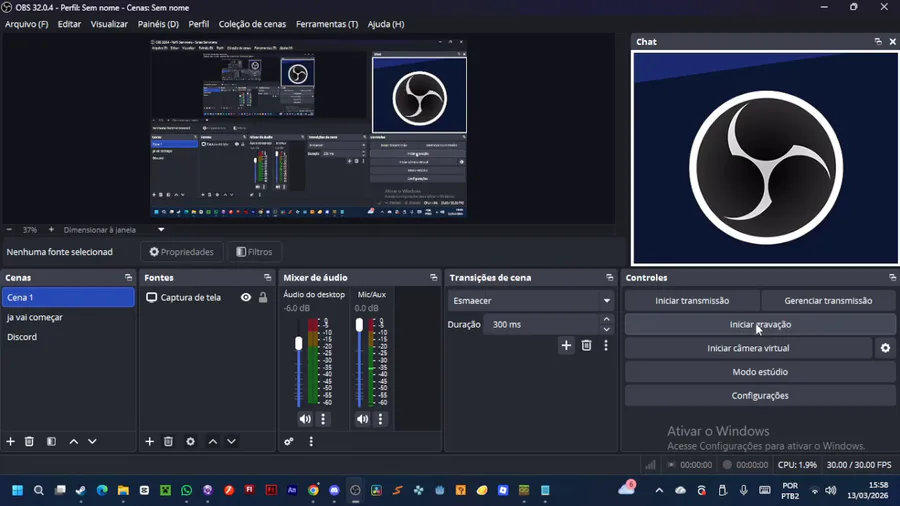Click the Duração 300 ms field

542,324
